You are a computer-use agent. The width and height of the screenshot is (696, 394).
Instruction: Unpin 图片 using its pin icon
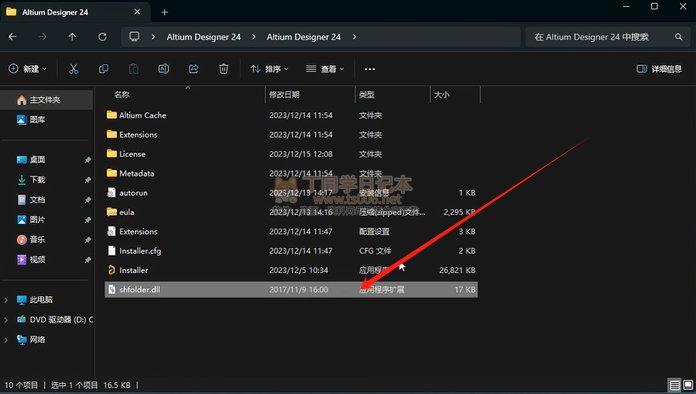pyautogui.click(x=88, y=220)
